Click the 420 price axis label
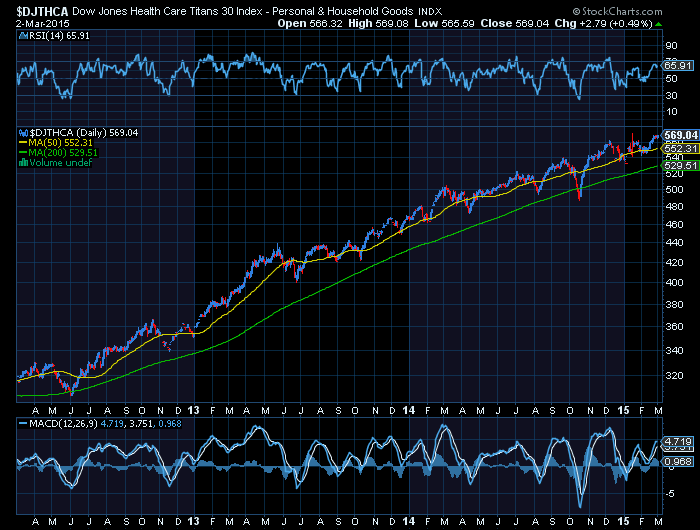 [x=675, y=263]
